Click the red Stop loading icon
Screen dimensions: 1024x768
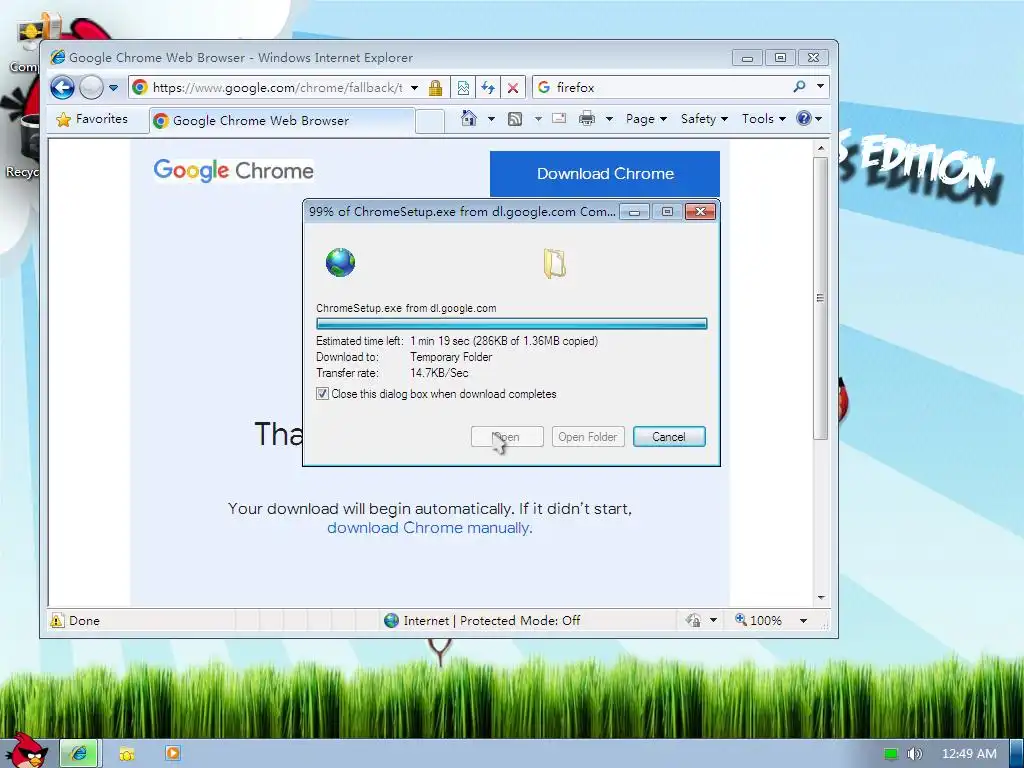513,88
